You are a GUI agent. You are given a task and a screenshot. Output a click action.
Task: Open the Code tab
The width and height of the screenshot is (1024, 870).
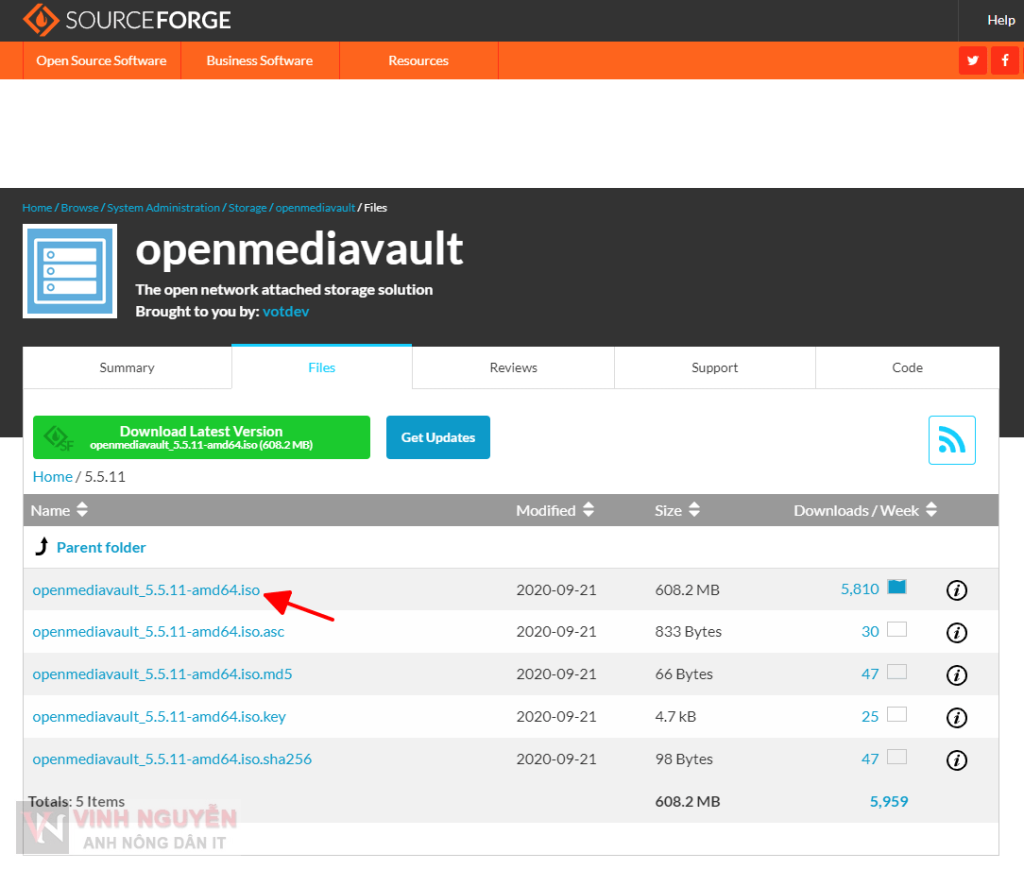(907, 368)
